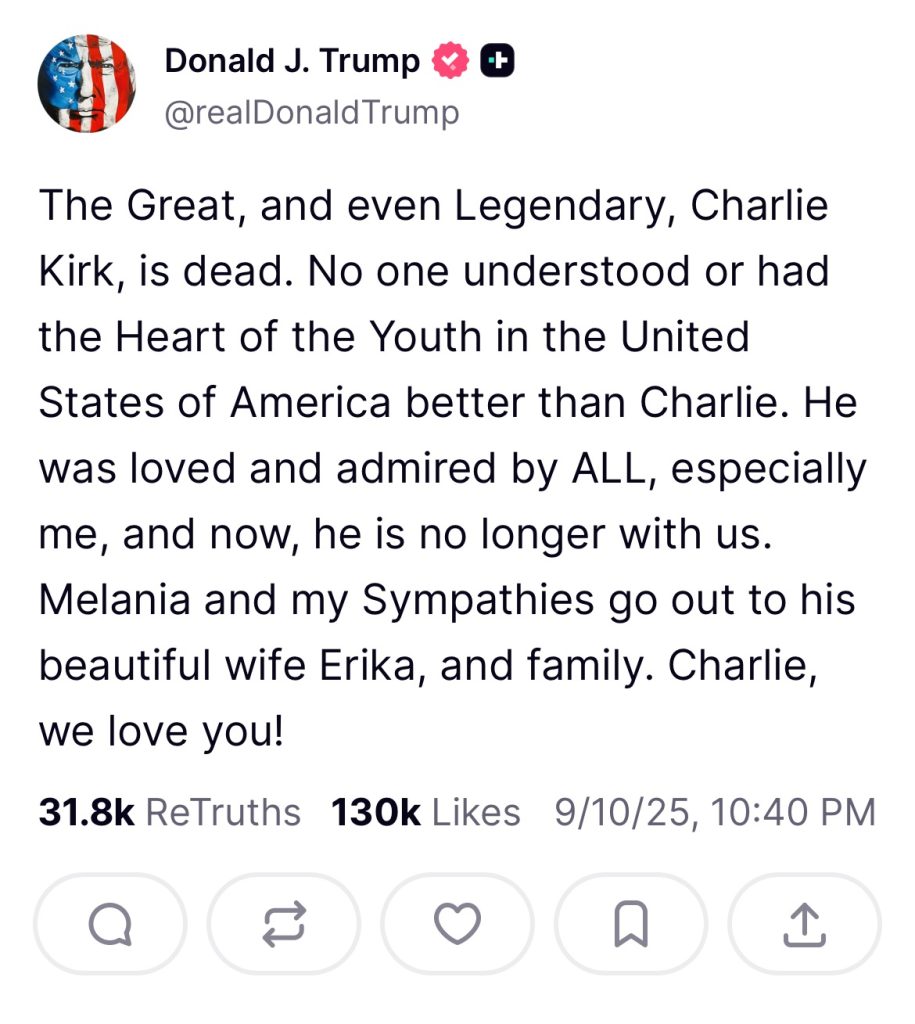Click the black plus badge beside name
This screenshot has height=1024, width=915.
[x=497, y=62]
